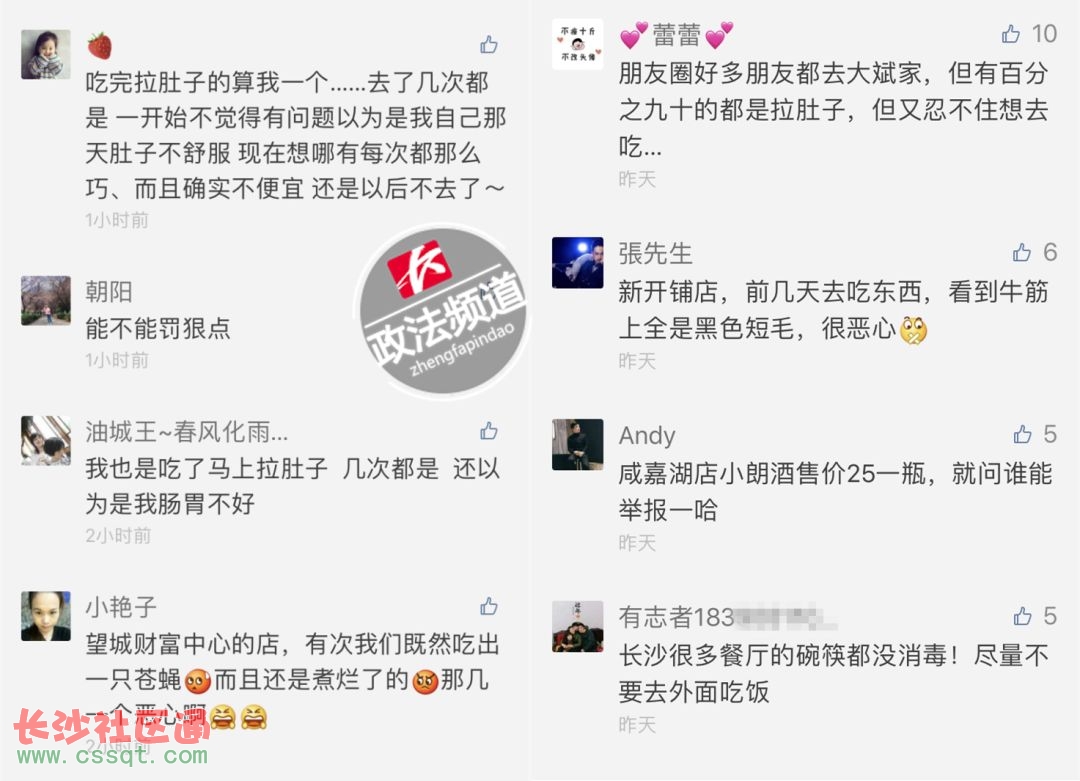Like 小艳子's comment

tap(489, 606)
